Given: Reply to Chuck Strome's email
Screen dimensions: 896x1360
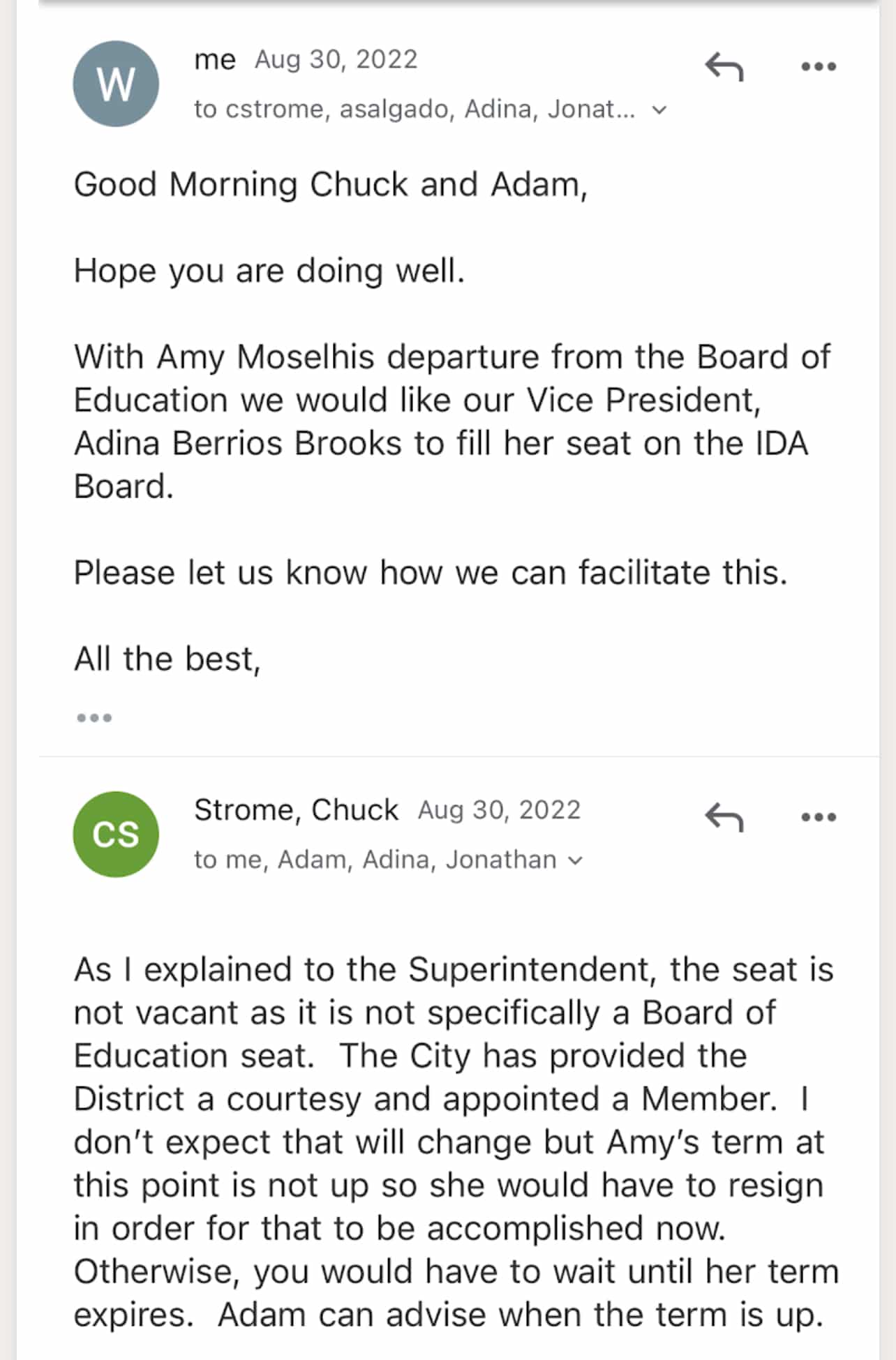Looking at the screenshot, I should point(724,818).
